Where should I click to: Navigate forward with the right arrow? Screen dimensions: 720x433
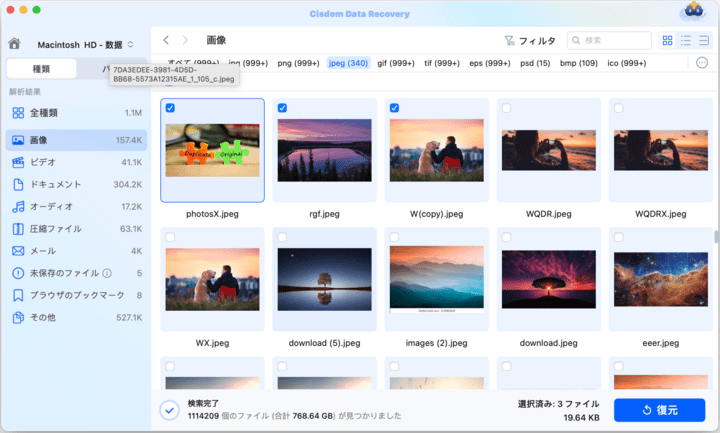[185, 40]
